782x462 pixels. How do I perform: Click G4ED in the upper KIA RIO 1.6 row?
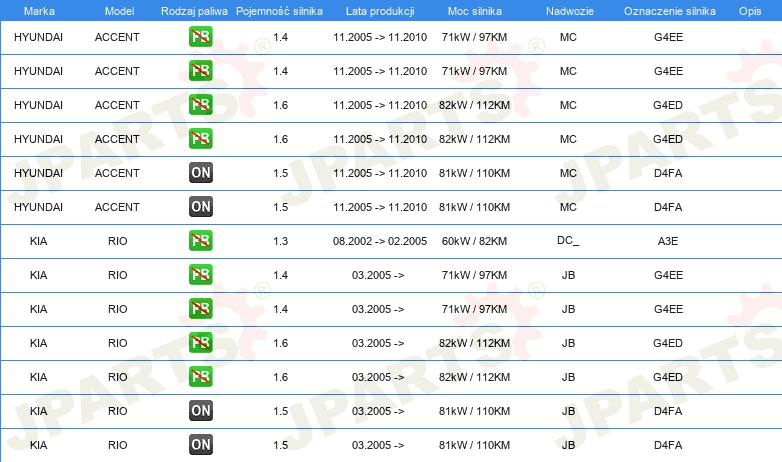pyautogui.click(x=668, y=343)
